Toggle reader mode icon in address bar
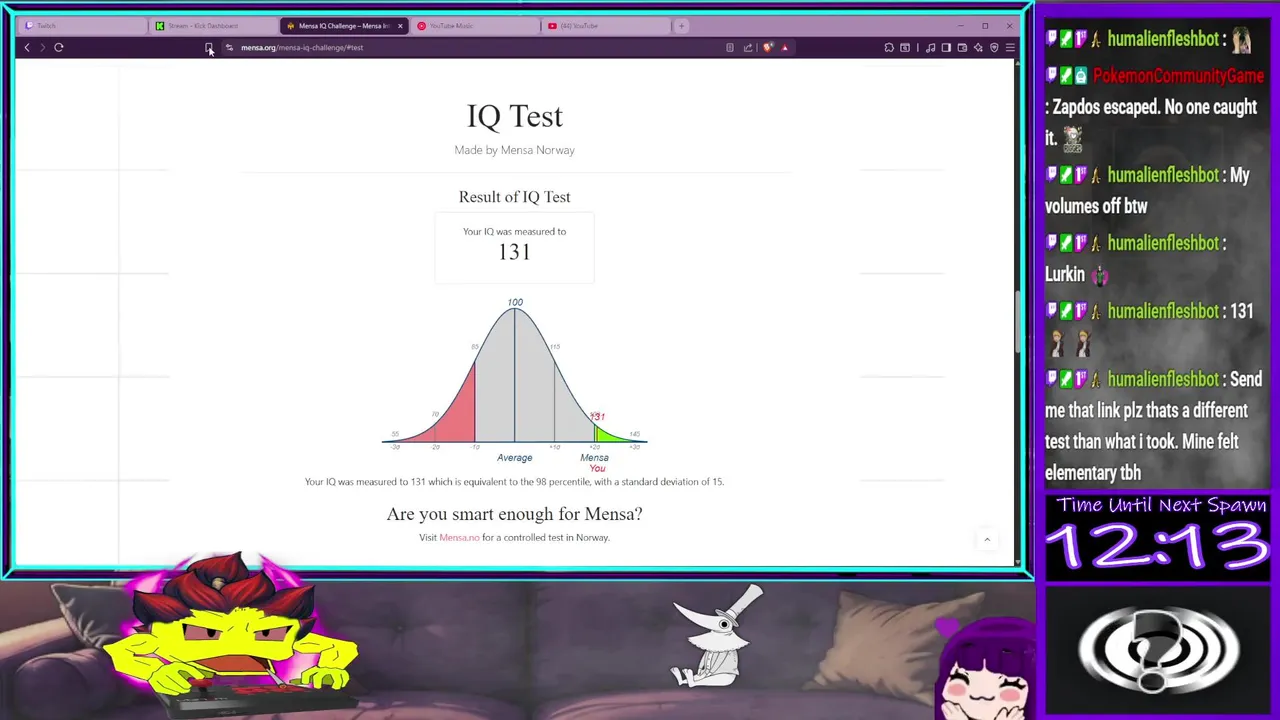The width and height of the screenshot is (1280, 720). pos(730,47)
